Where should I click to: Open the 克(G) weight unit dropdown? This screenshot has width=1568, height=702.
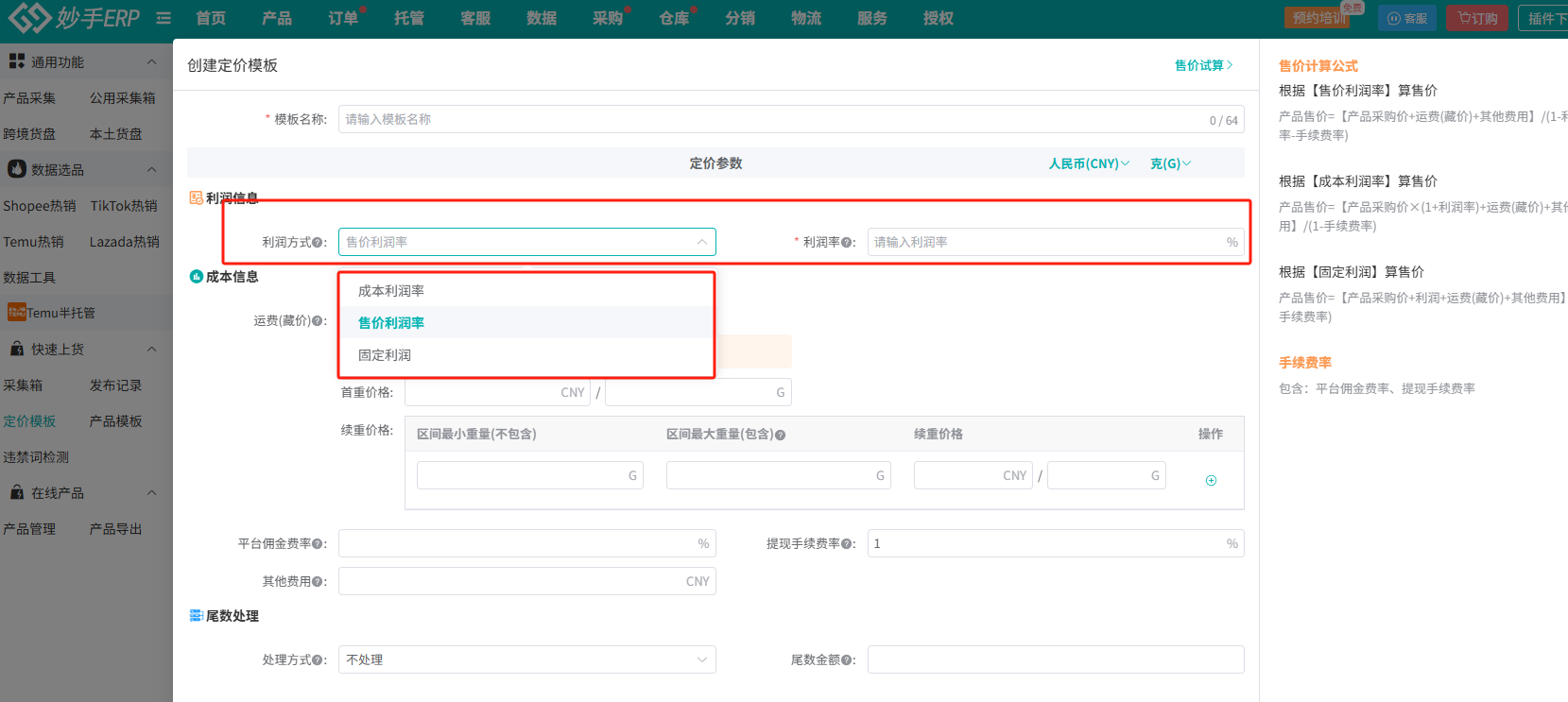[1170, 163]
